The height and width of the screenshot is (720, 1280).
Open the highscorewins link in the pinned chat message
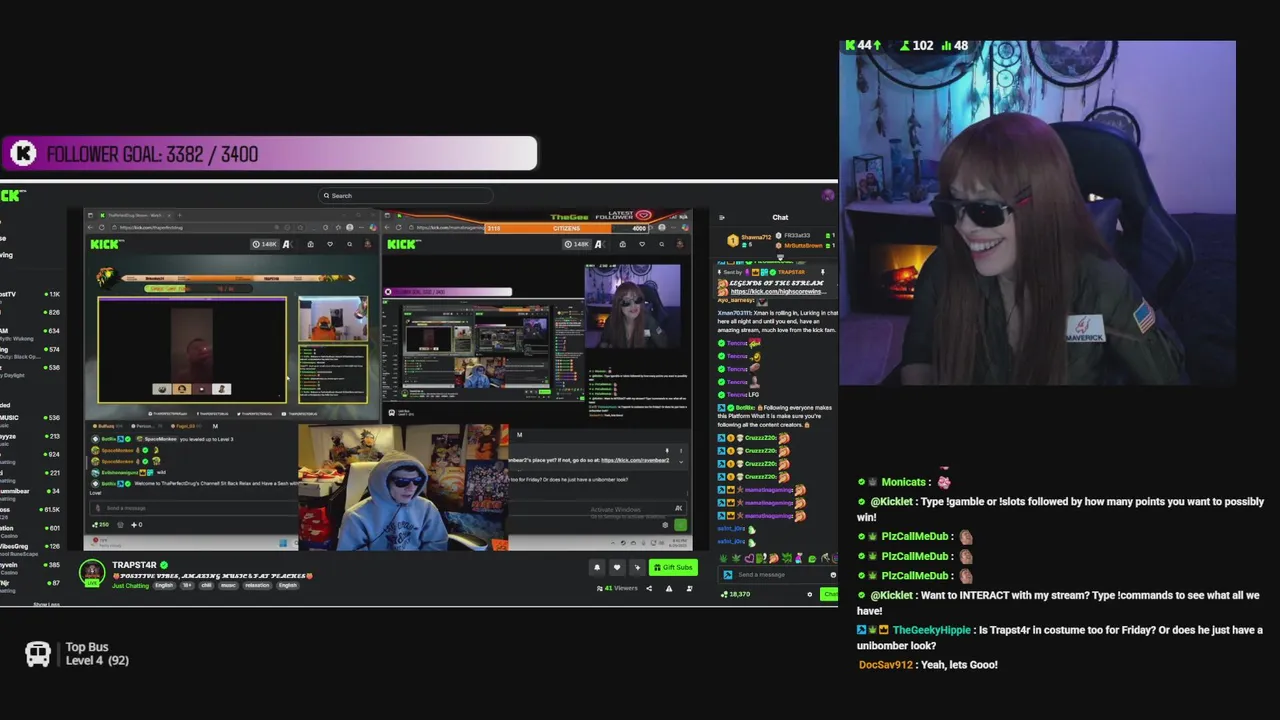(x=777, y=292)
